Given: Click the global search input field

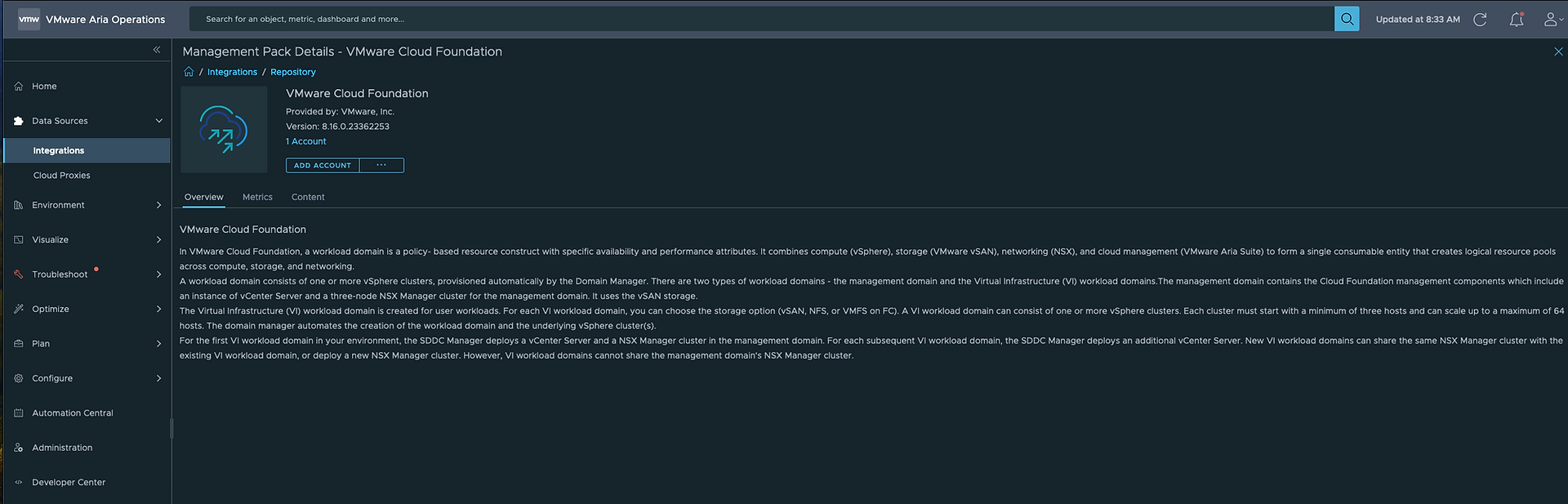Looking at the screenshot, I should [x=762, y=19].
